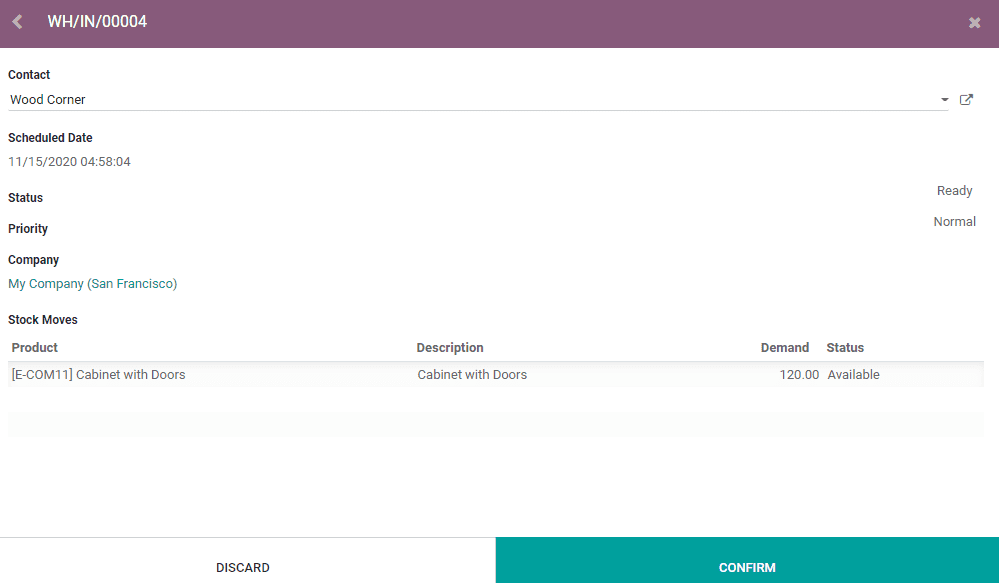The width and height of the screenshot is (999, 583).
Task: Close the WH/IN/00004 form with X
Action: click(x=974, y=23)
